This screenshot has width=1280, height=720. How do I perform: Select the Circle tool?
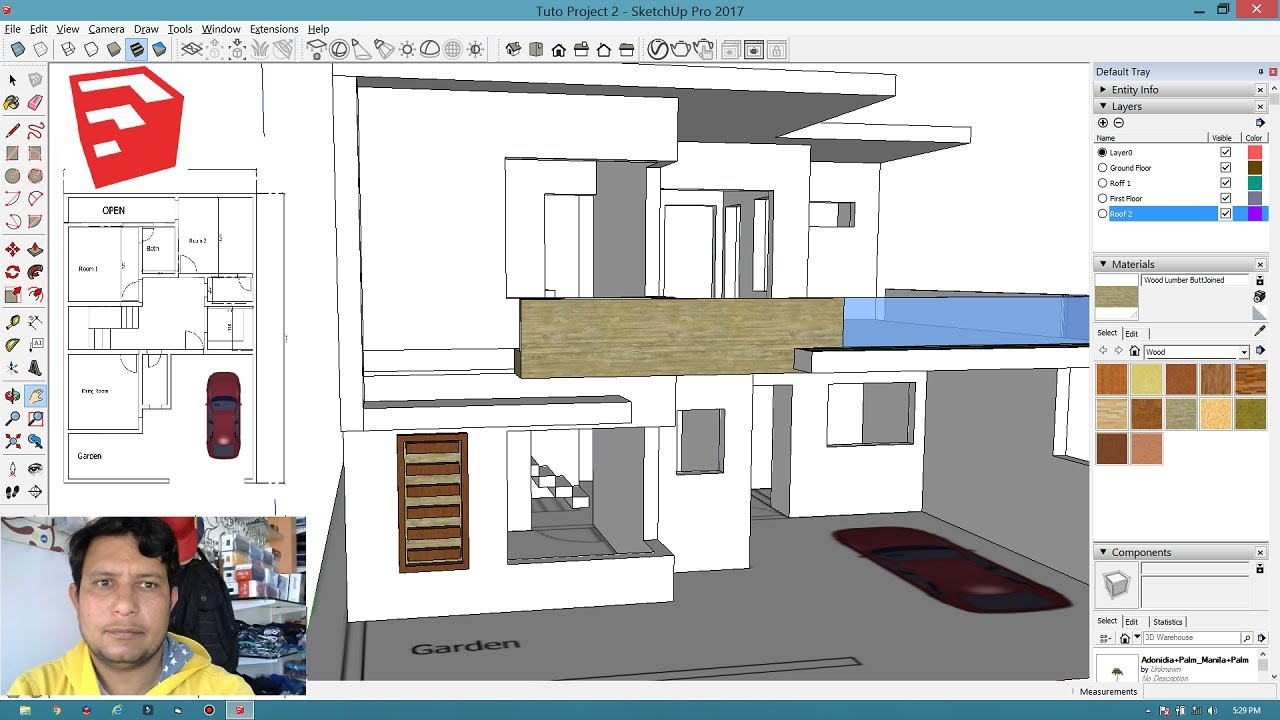coord(12,176)
